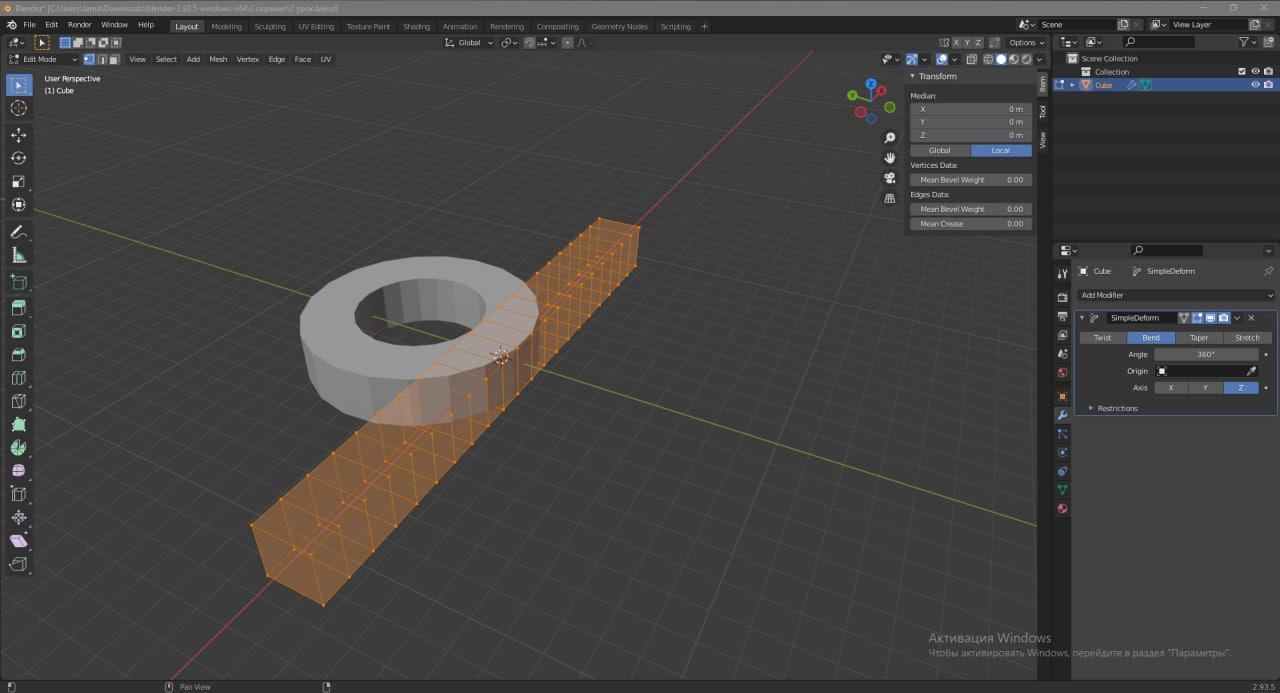1280x693 pixels.
Task: Expand the Cube item in outliner
Action: 1073,85
